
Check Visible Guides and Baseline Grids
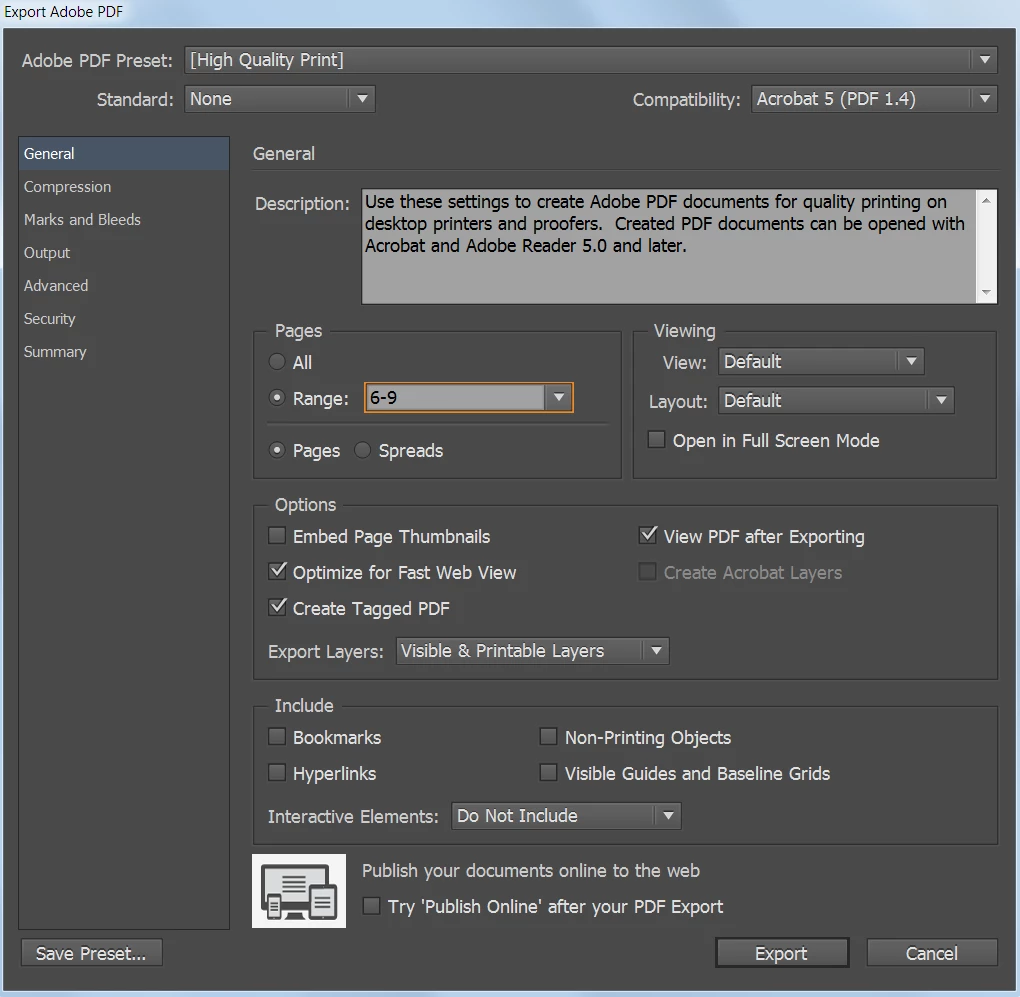click(548, 772)
